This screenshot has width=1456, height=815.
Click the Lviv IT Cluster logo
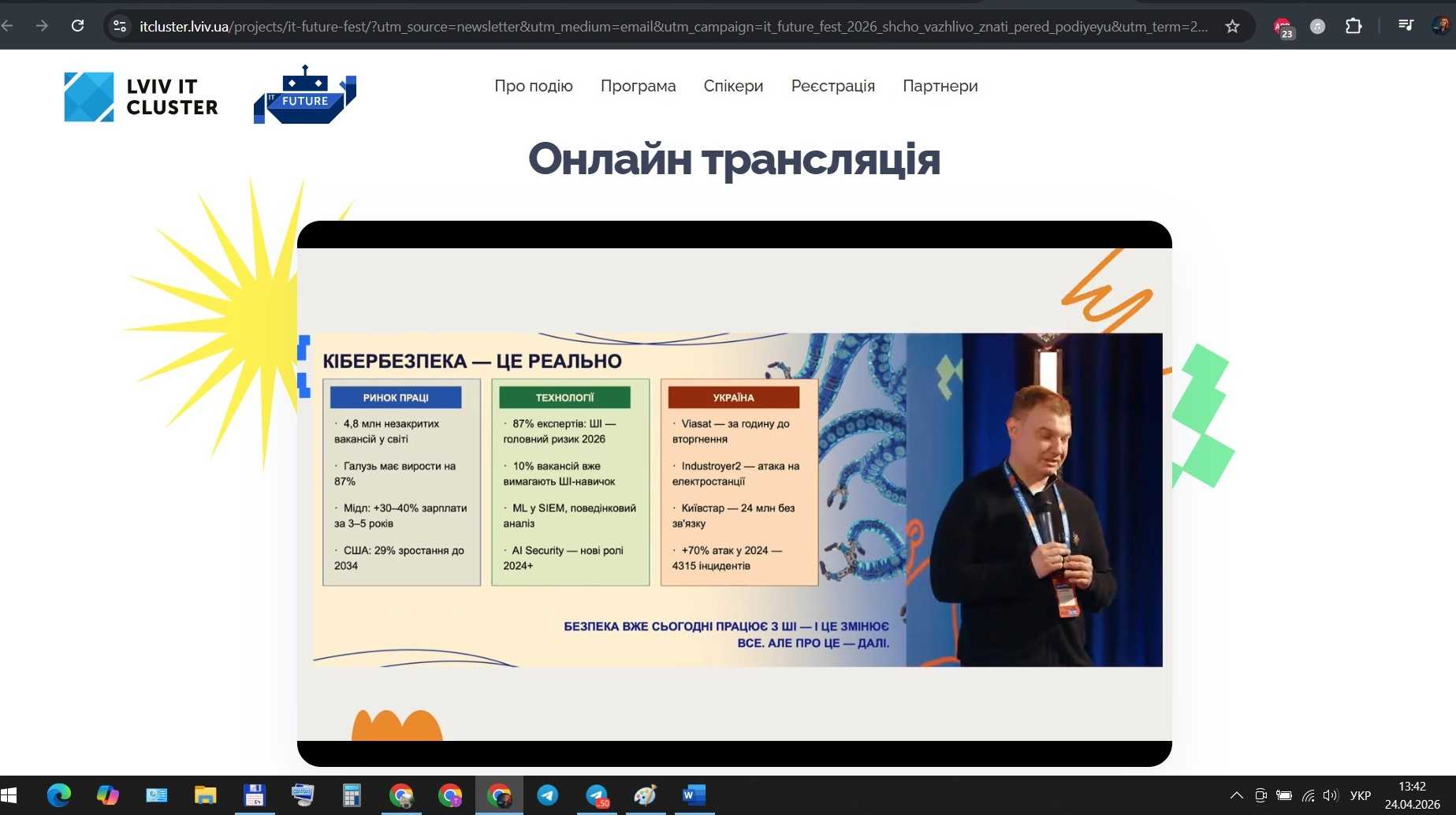click(x=141, y=97)
